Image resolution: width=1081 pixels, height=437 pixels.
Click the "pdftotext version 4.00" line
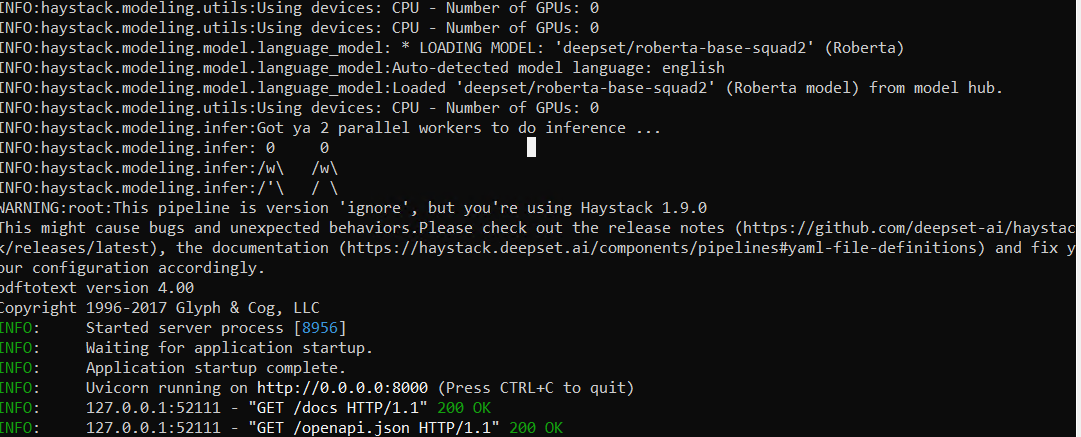pyautogui.click(x=96, y=288)
